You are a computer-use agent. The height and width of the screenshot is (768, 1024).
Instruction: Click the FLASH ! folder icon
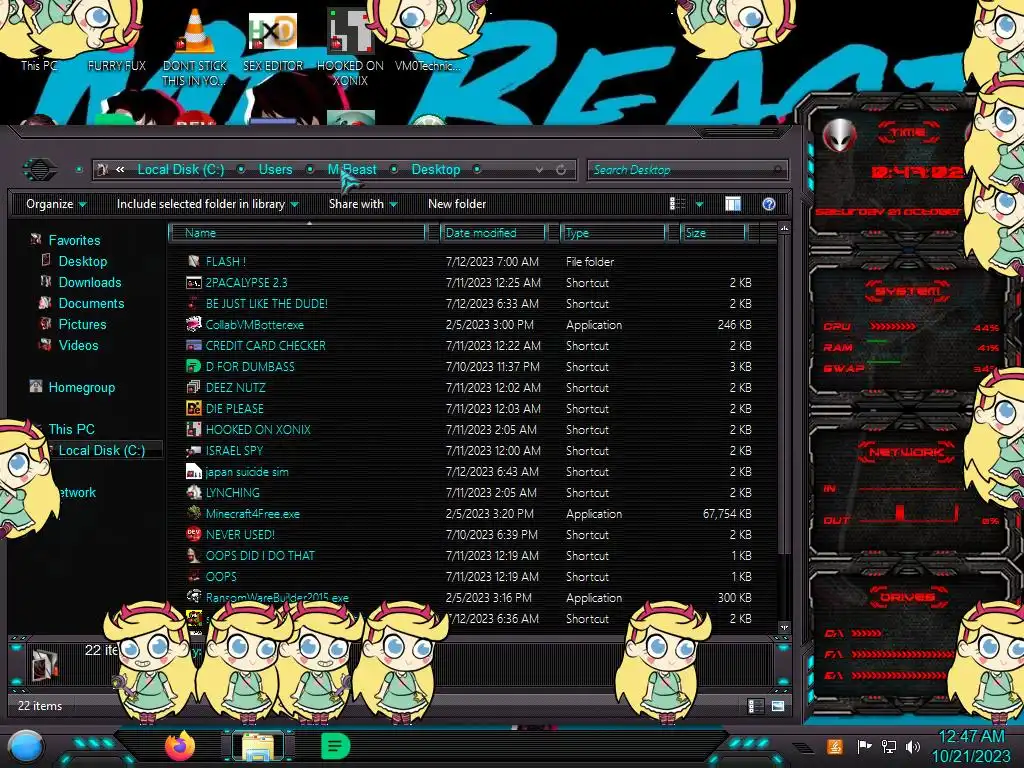pos(193,261)
